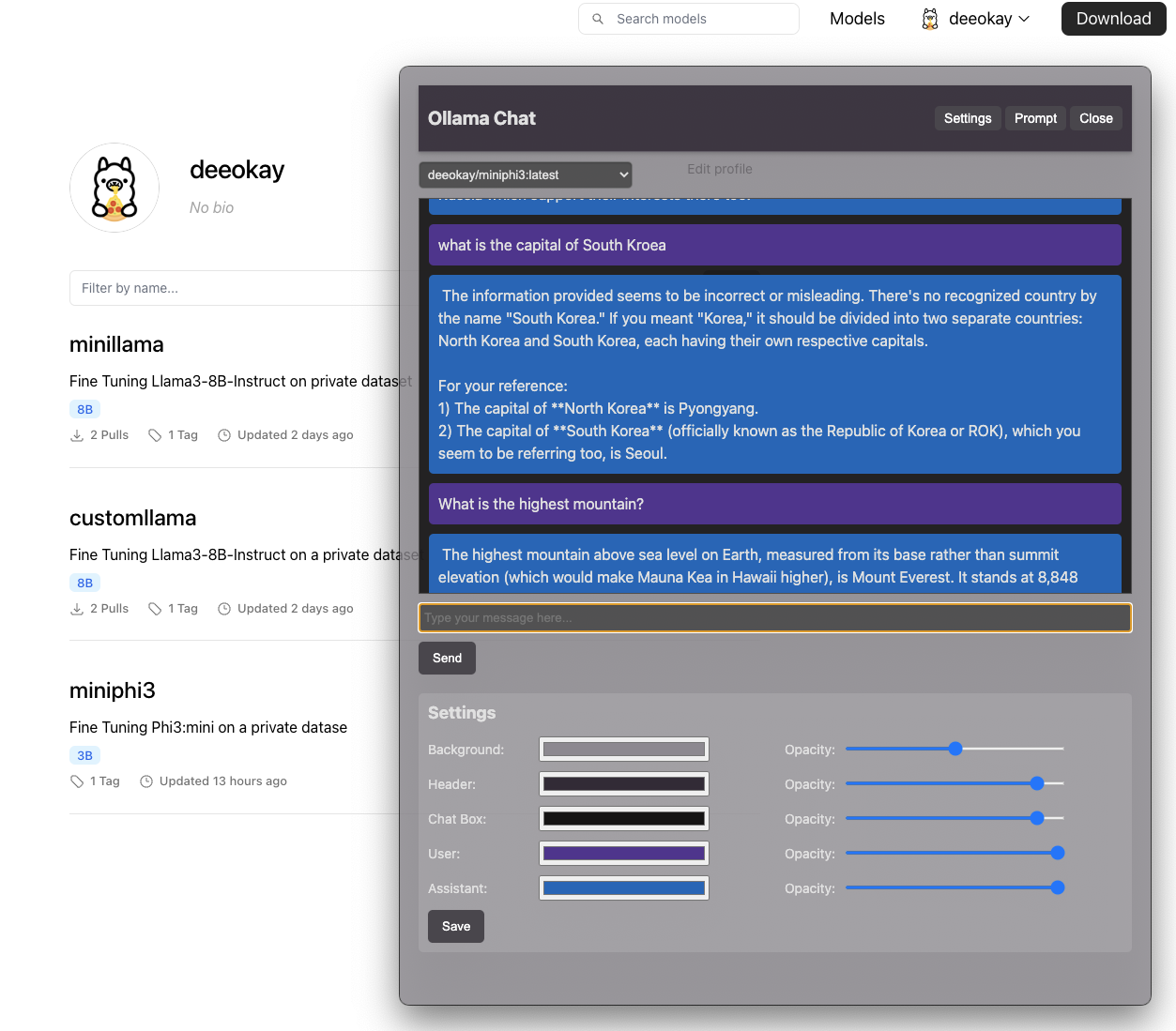Click the assistant reply about Mount Everest
Image resolution: width=1176 pixels, height=1031 pixels.
tap(775, 564)
